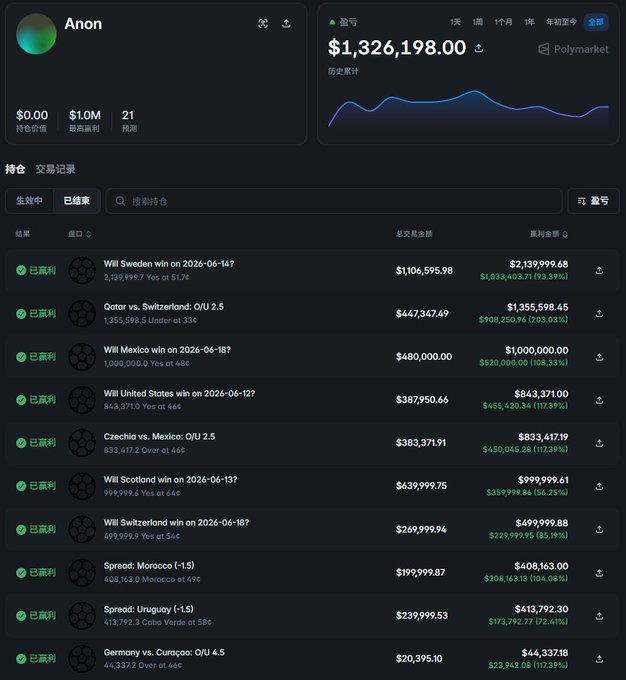Click the 21 预测 stat
626x680 pixels.
tap(129, 120)
